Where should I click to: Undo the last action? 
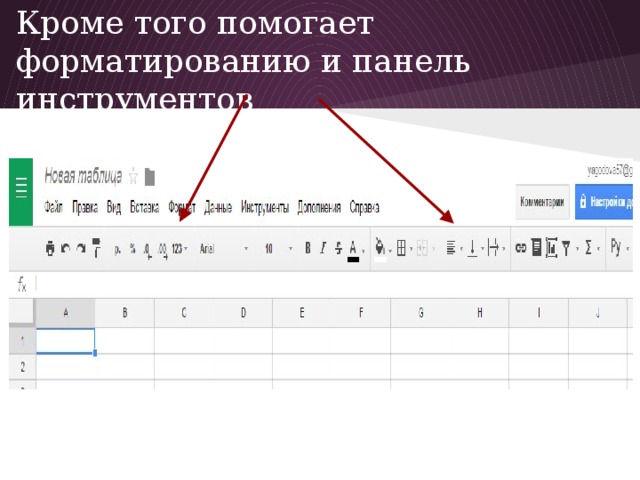pyautogui.click(x=65, y=248)
